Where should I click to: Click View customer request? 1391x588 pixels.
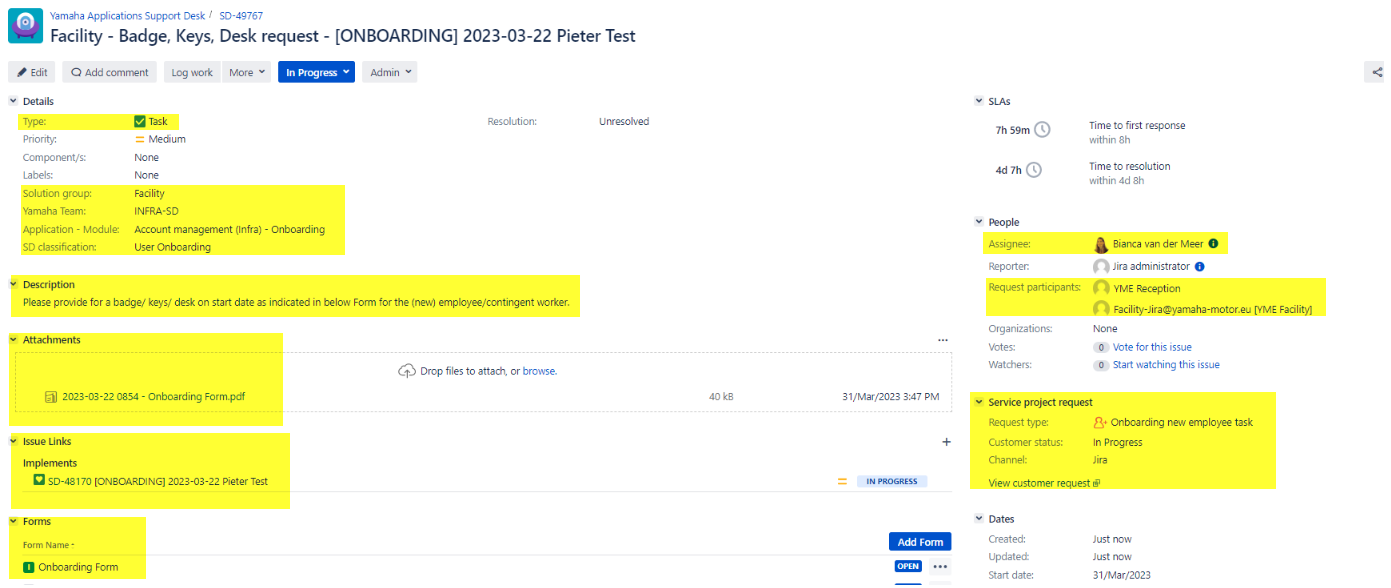[x=1039, y=484]
